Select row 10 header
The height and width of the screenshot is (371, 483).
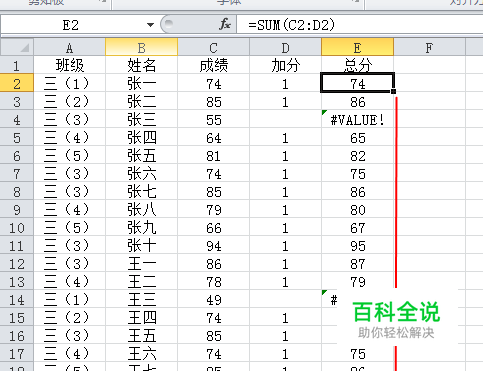[17, 227]
